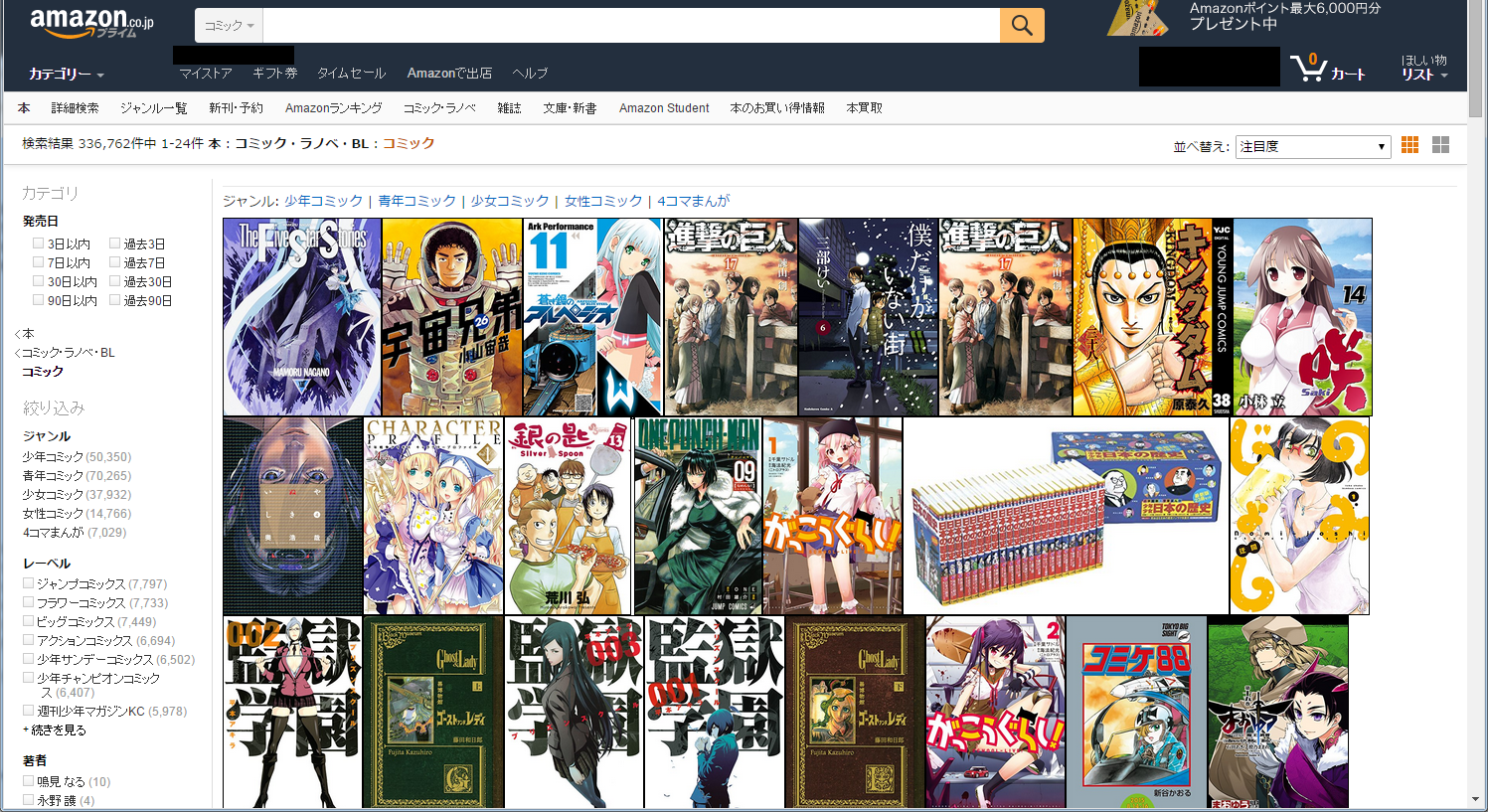Viewport: 1488px width, 812px height.
Task: Open the 監獄学園 001 cover
Action: tap(715, 713)
